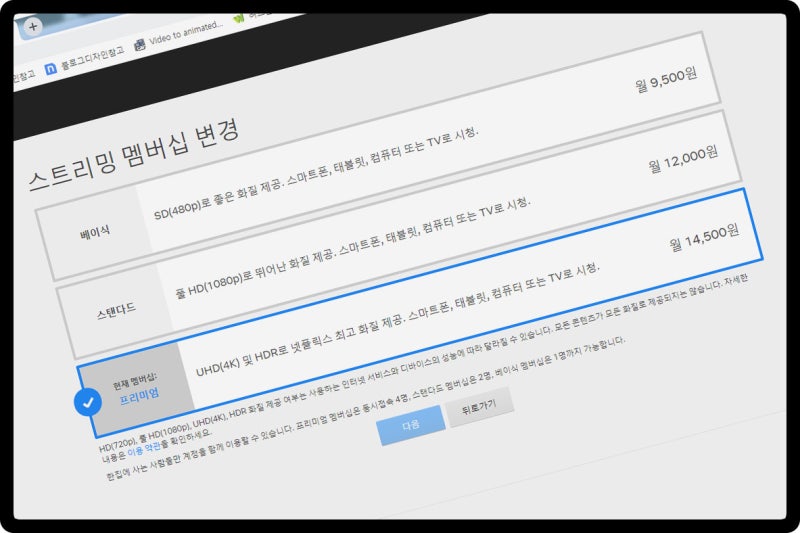Open a new browser tab with plus button

point(33,27)
